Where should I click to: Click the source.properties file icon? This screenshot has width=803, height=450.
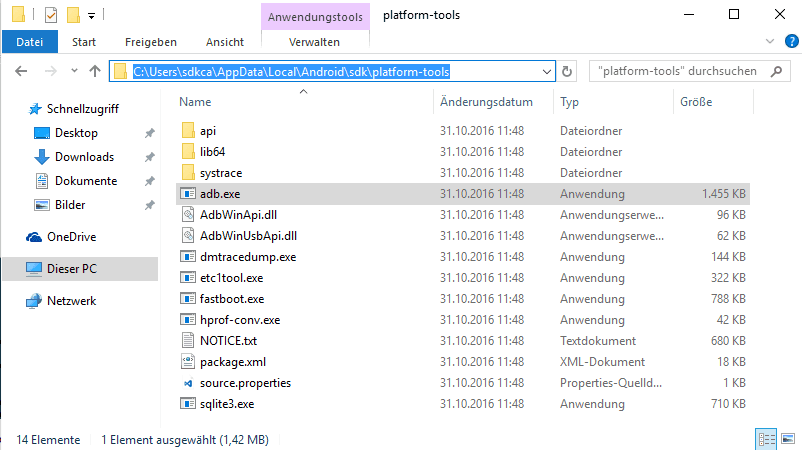click(188, 383)
